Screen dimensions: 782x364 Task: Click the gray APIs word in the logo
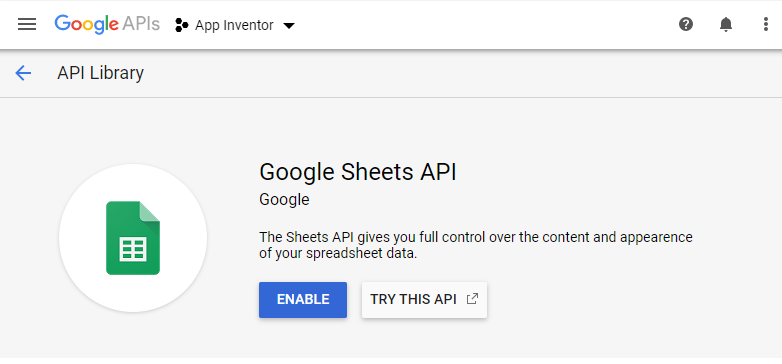click(x=141, y=24)
